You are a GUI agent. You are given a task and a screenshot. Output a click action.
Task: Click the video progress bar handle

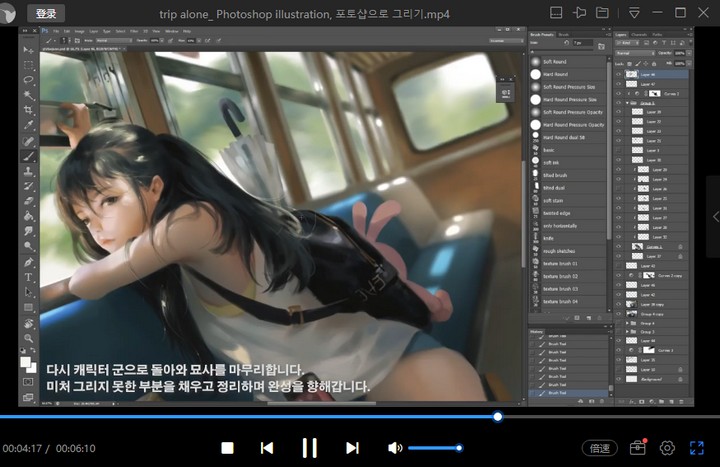(498, 416)
